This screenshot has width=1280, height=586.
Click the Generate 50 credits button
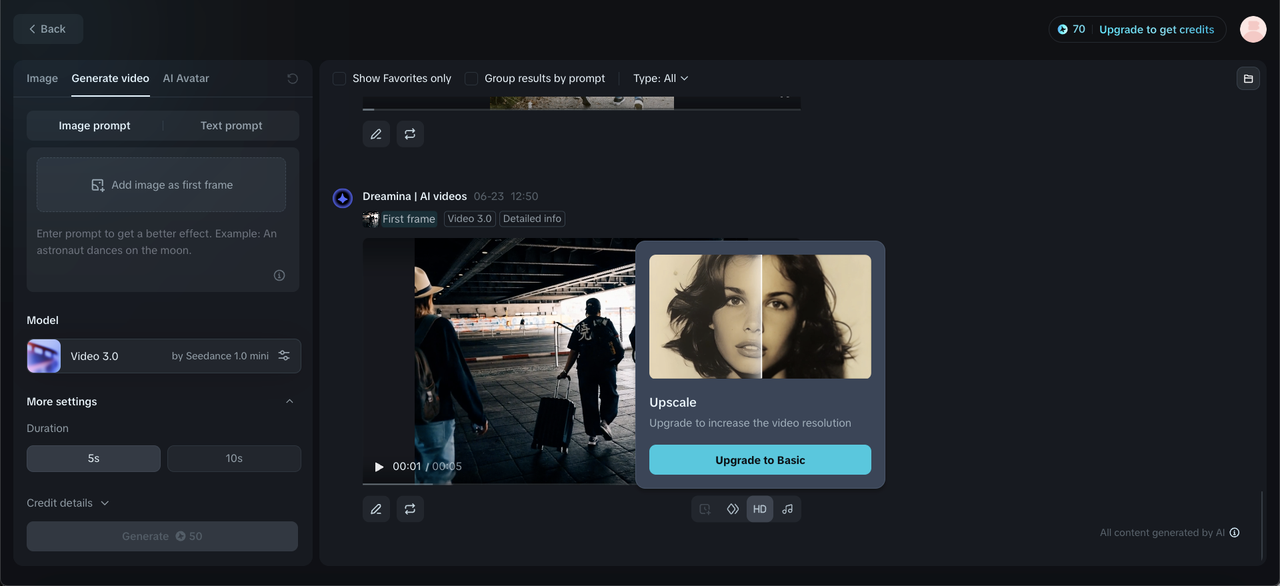pos(162,536)
